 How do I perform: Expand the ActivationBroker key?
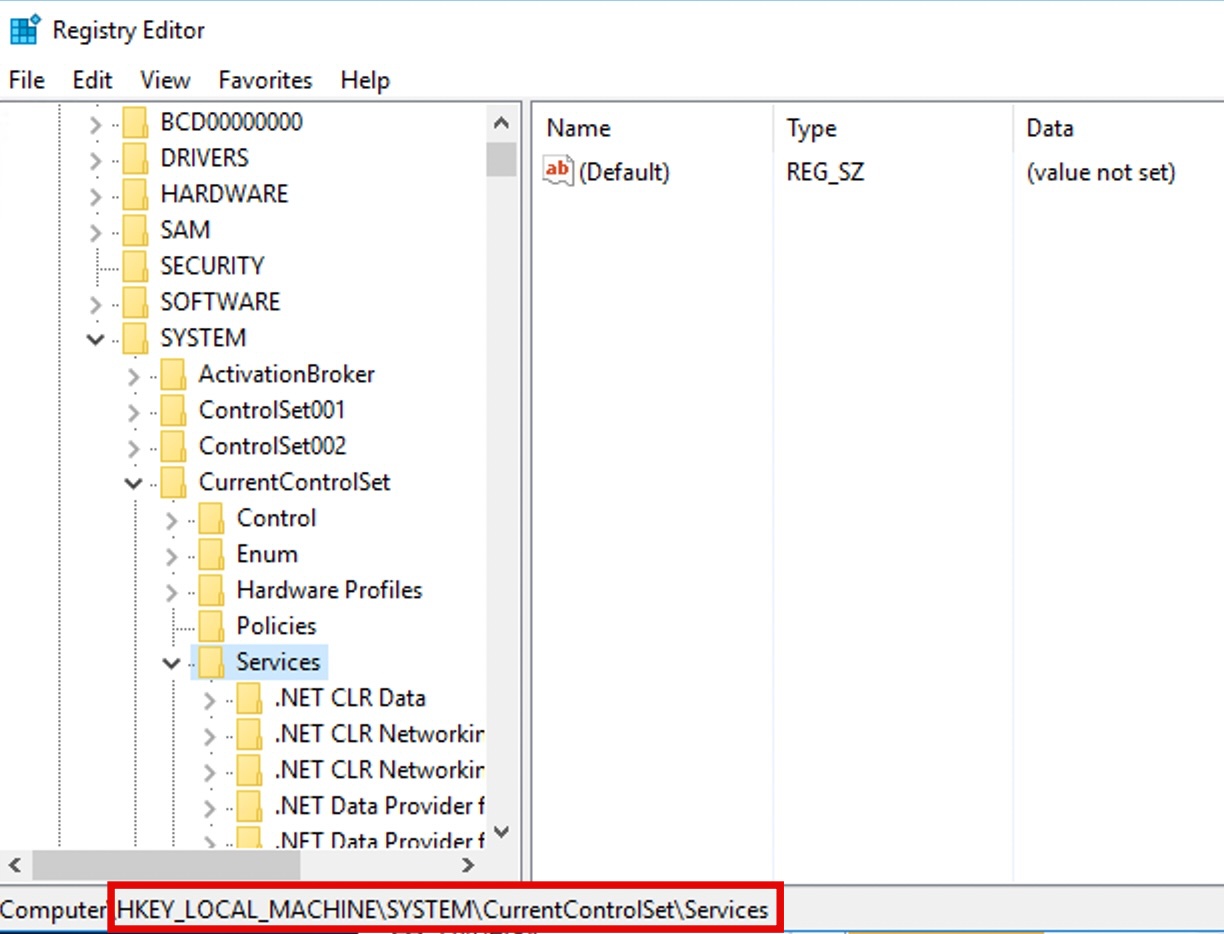coord(133,377)
